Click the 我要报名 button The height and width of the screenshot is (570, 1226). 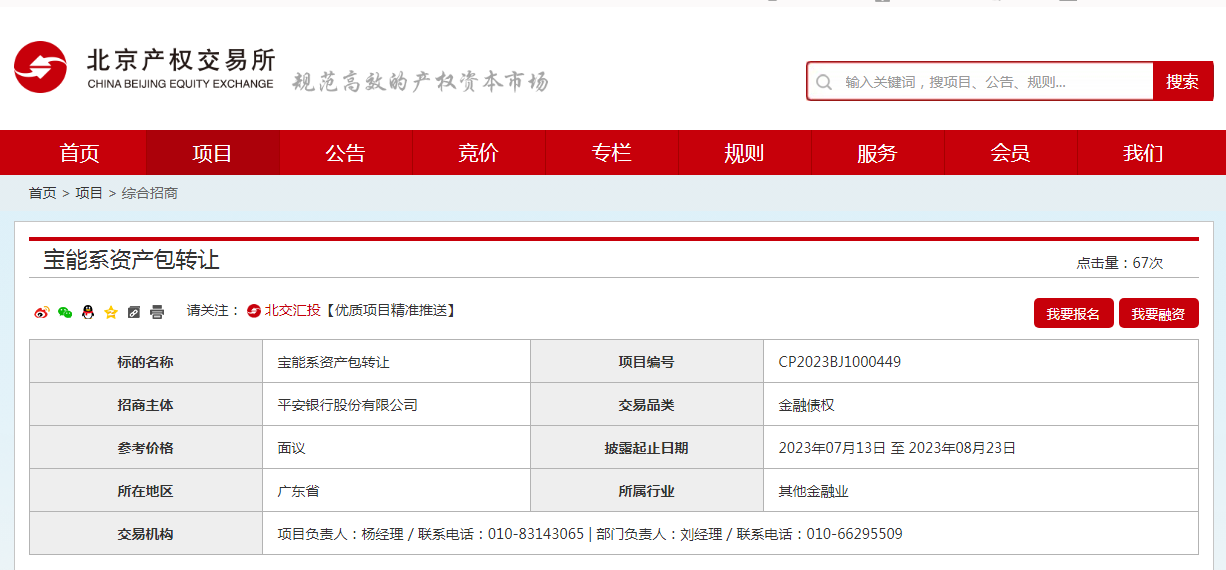(1073, 314)
